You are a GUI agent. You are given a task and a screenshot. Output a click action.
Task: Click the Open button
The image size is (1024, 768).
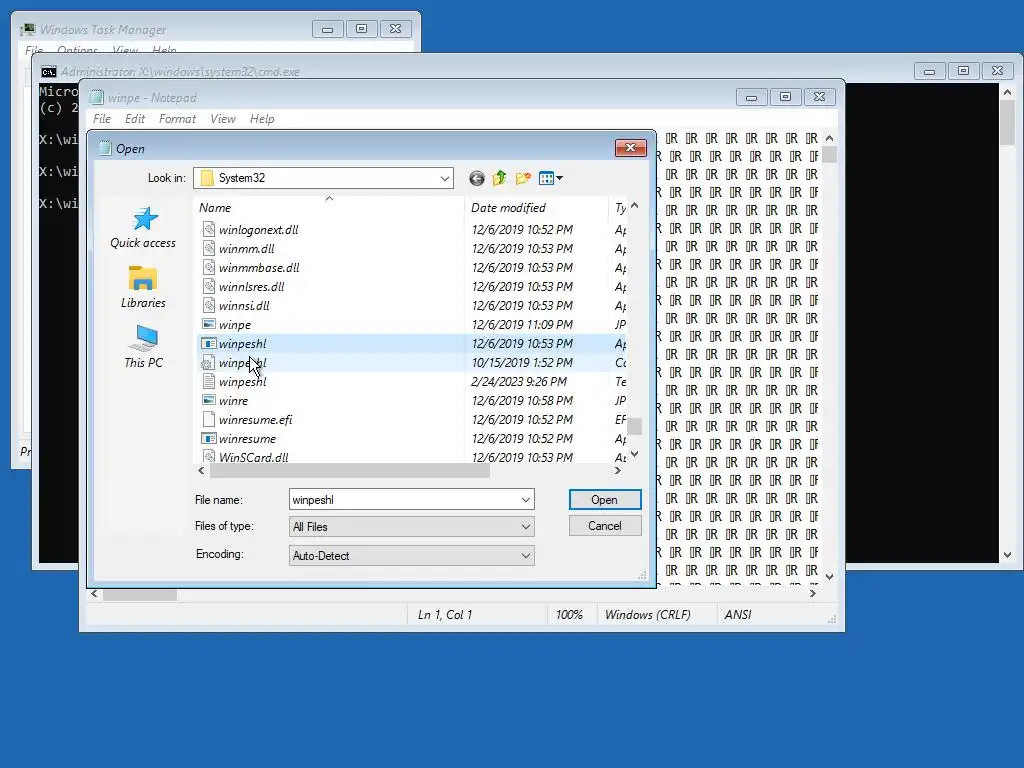[605, 500]
